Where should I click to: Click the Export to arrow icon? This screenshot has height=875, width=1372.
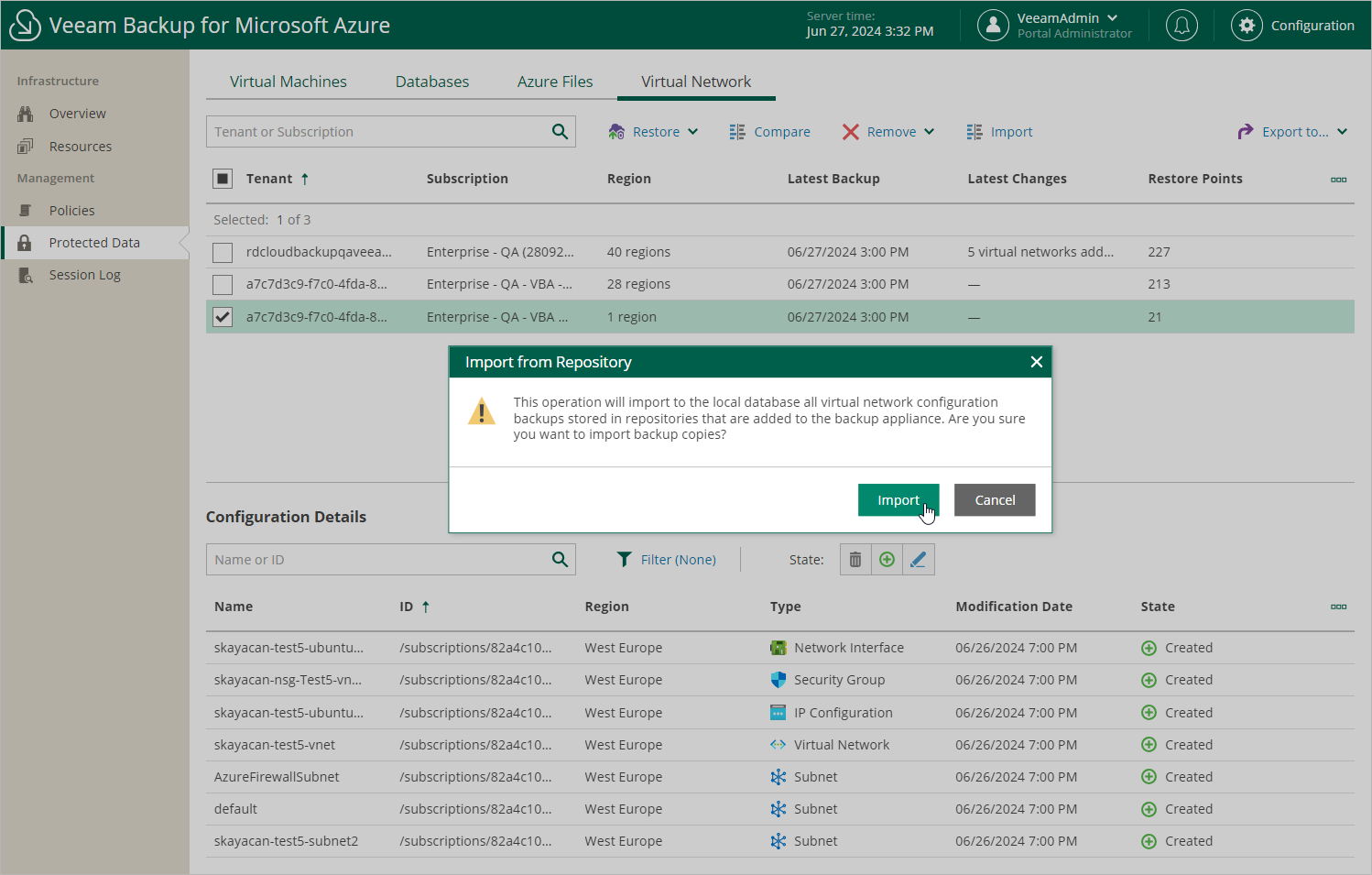(1245, 132)
